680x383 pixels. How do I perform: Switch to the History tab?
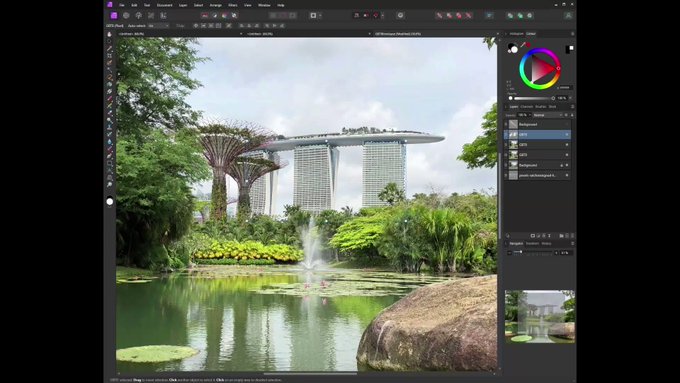click(x=546, y=243)
